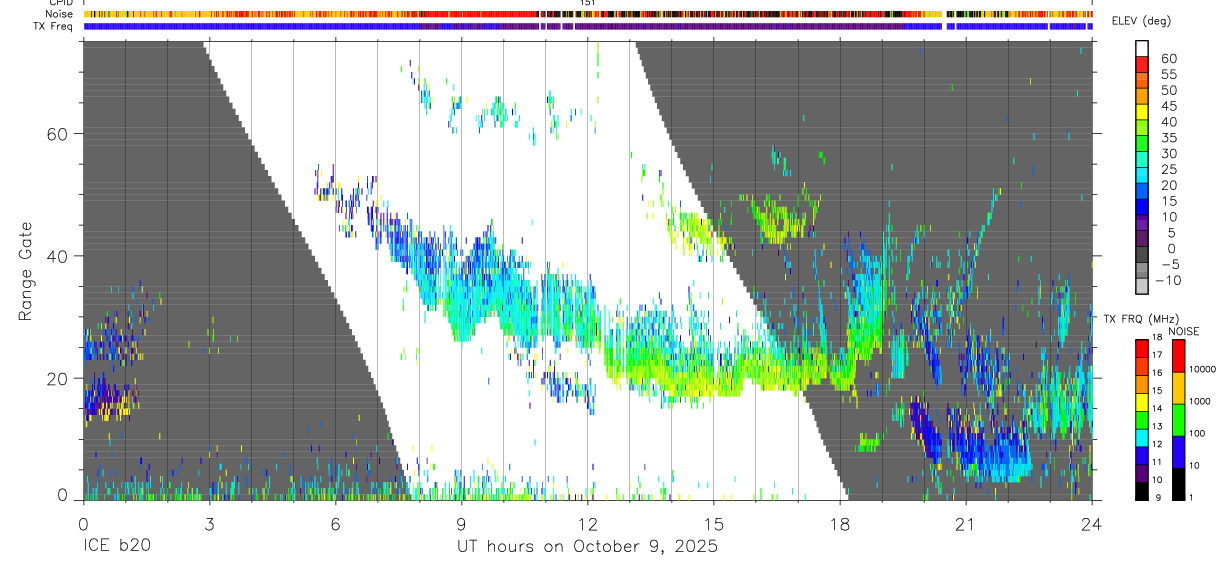Click the y-axis range gate label 60

tap(60, 133)
